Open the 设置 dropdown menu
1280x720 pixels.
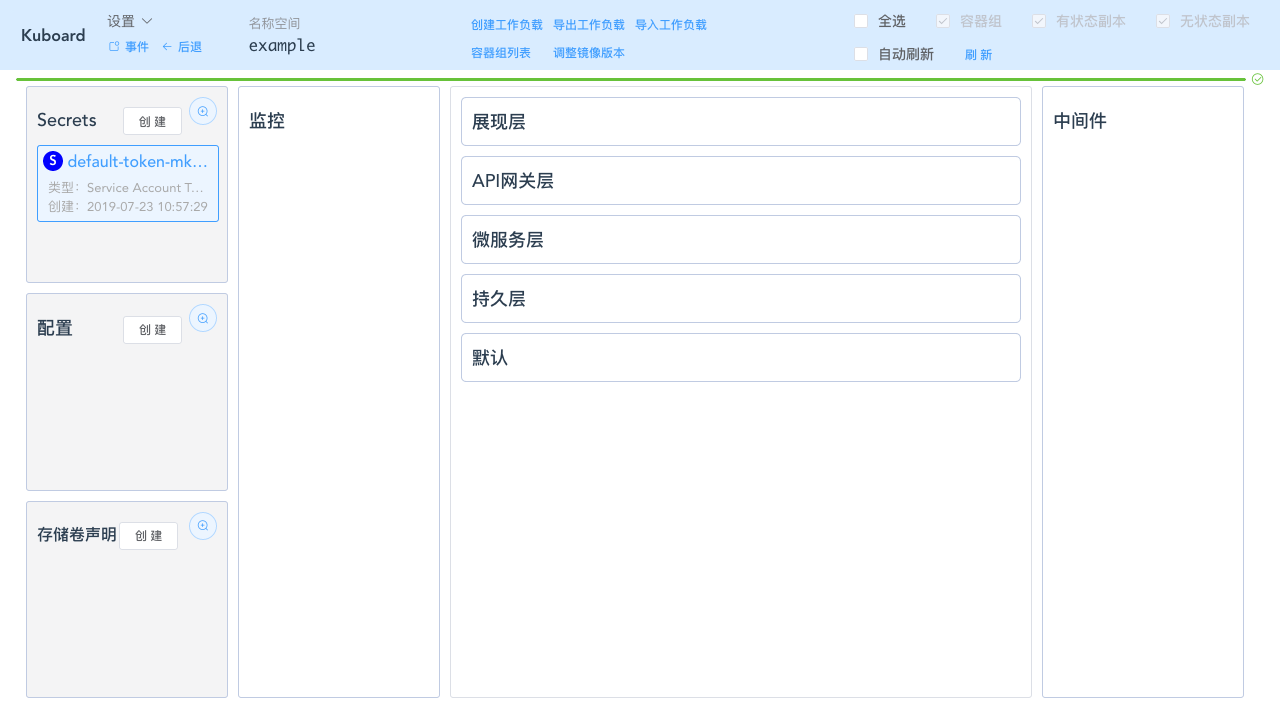pos(130,21)
